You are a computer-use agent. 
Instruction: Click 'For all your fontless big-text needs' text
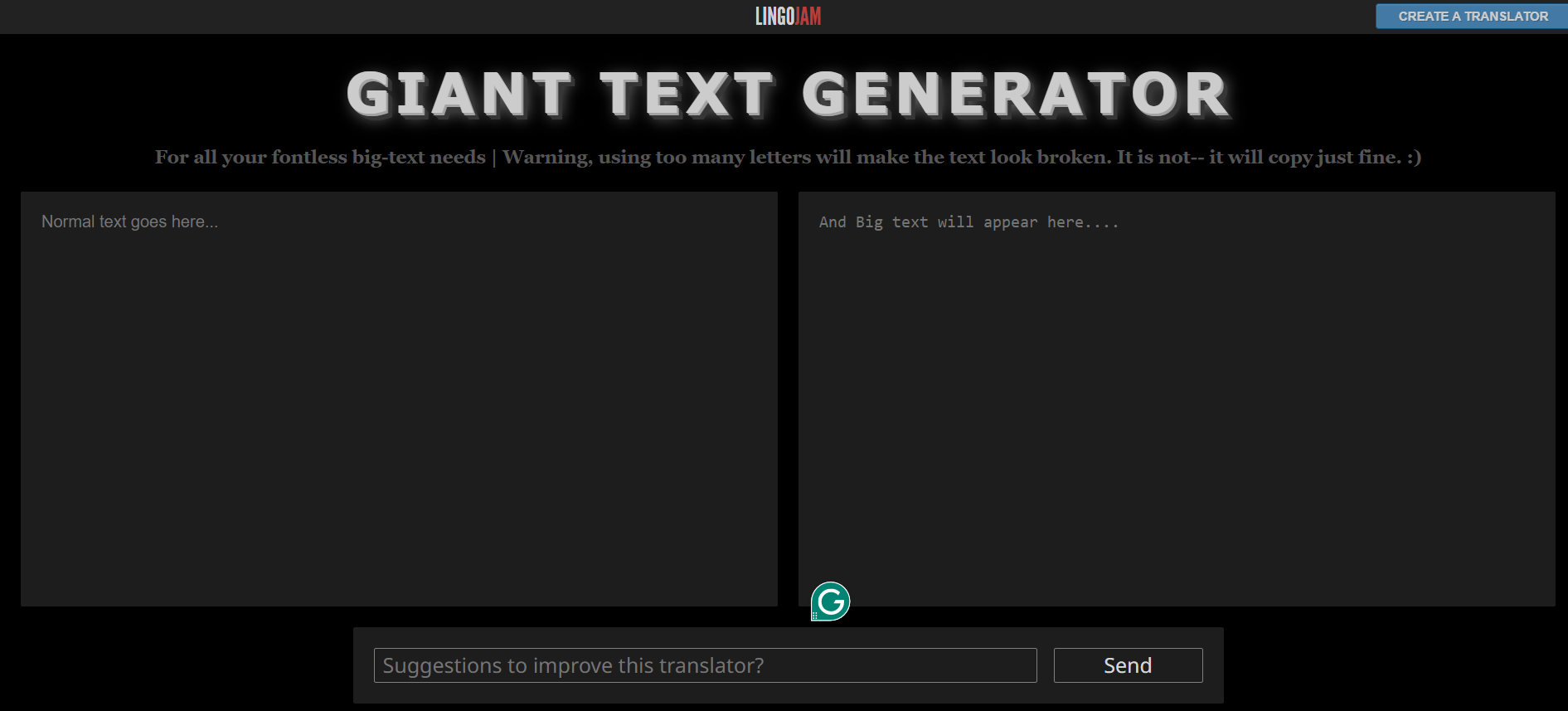click(320, 158)
